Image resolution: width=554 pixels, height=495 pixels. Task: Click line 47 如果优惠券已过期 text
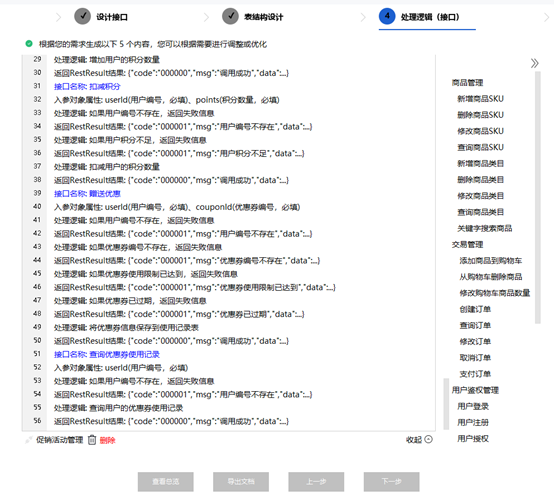pos(130,301)
